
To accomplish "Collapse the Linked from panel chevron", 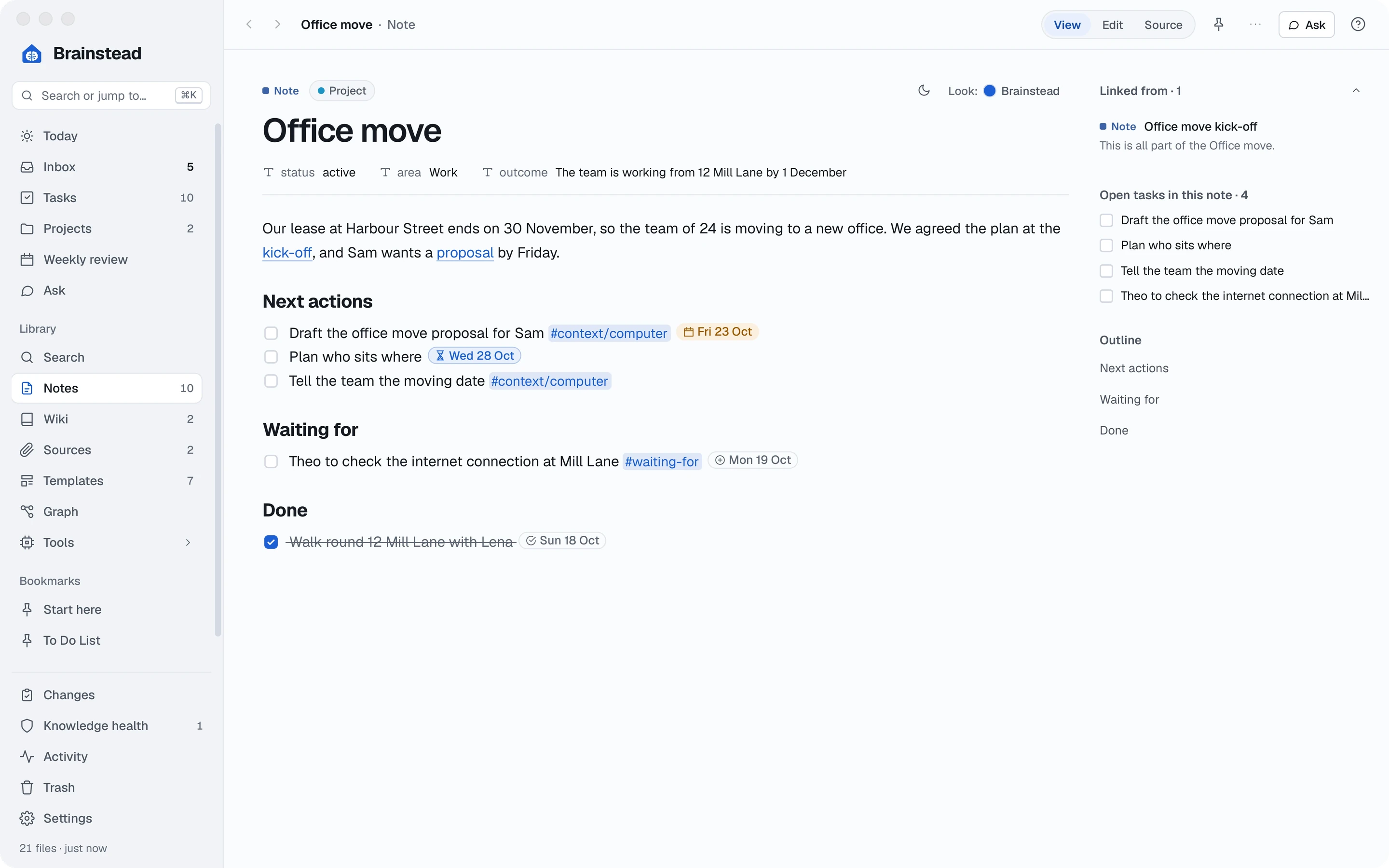I will [x=1356, y=91].
